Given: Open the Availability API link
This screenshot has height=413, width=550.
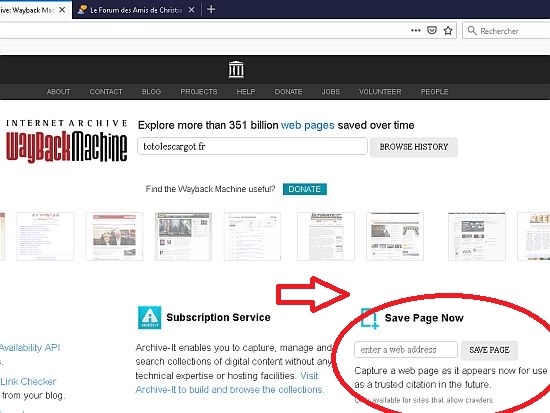Looking at the screenshot, I should pos(30,347).
